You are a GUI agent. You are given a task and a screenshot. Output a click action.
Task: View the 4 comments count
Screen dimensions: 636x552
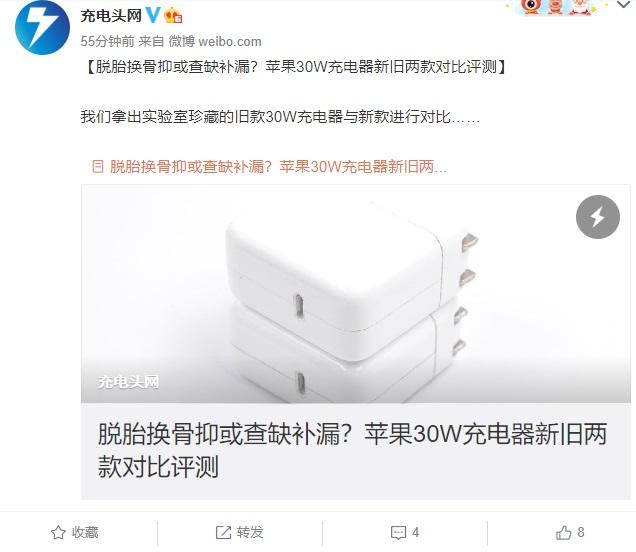coord(415,533)
